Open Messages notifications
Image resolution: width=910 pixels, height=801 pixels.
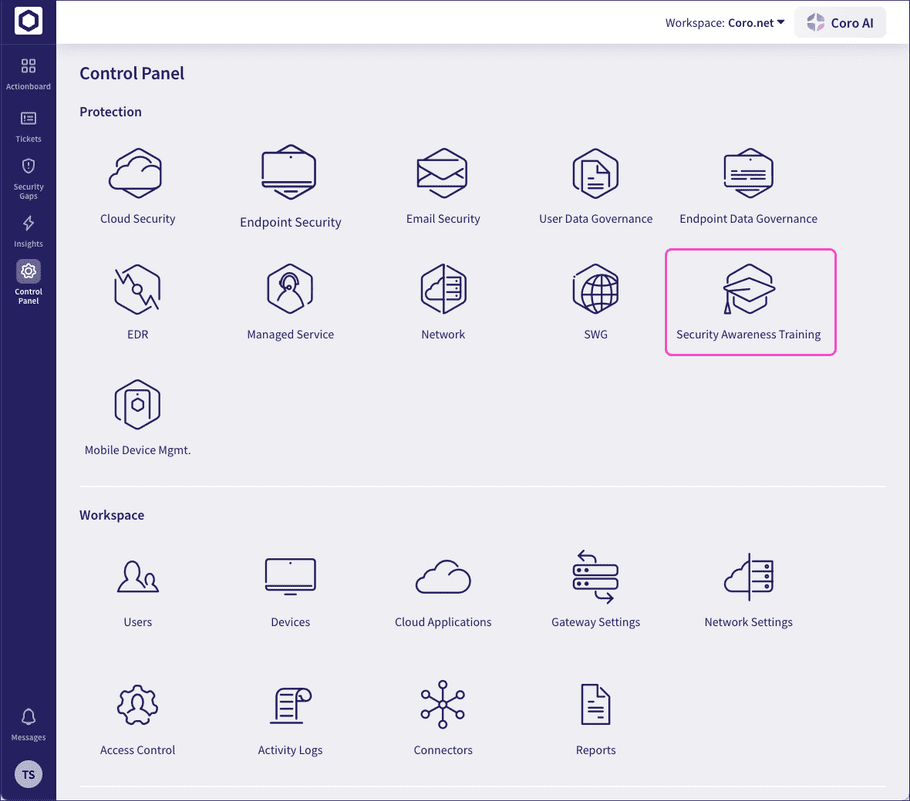click(28, 723)
